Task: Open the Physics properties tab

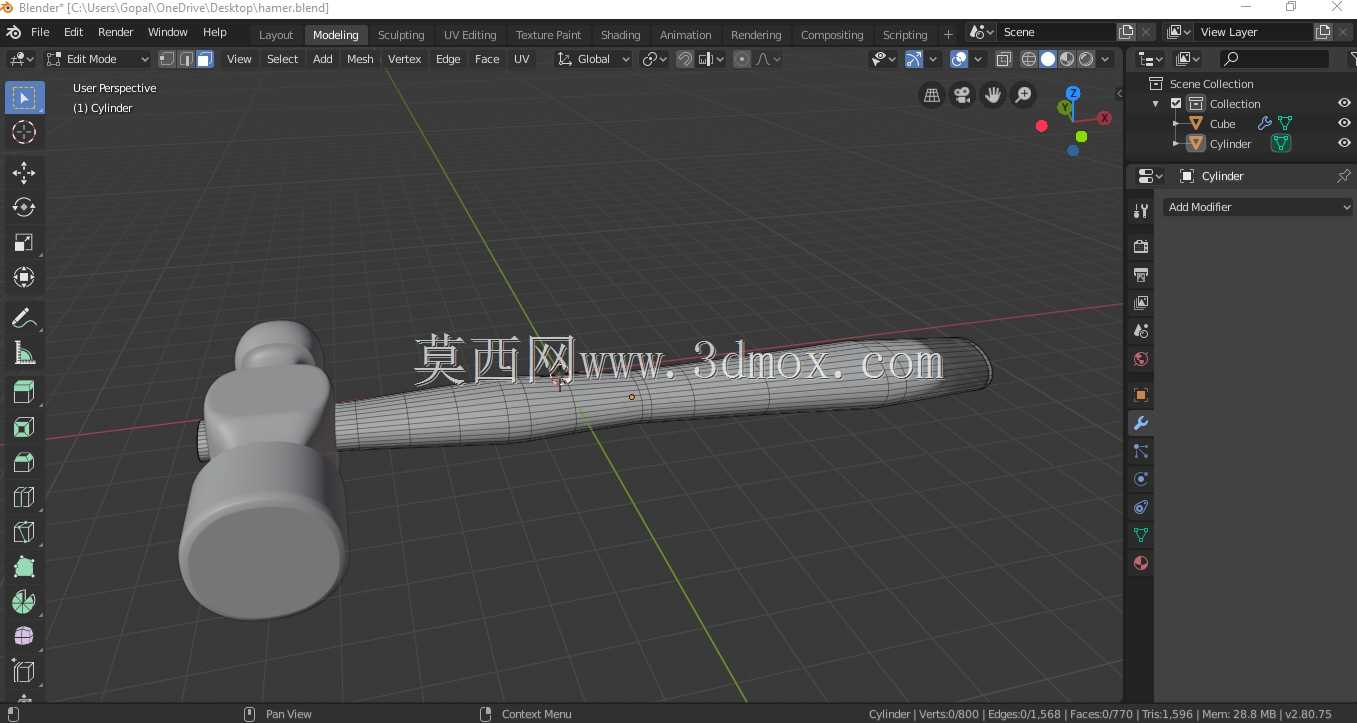Action: pyautogui.click(x=1140, y=479)
